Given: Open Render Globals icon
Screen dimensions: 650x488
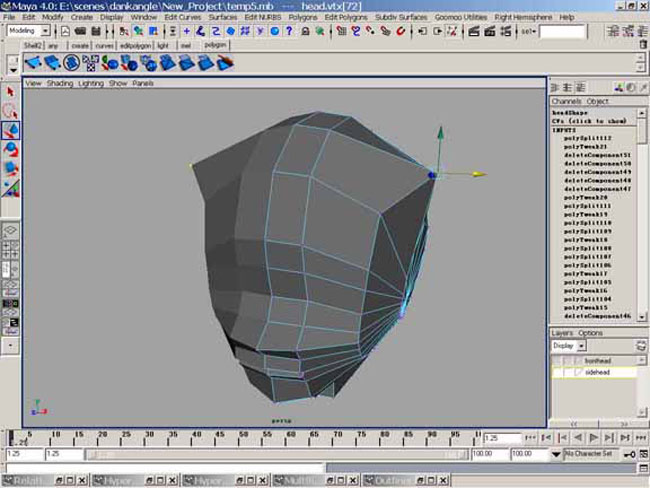Looking at the screenshot, I should (505, 31).
